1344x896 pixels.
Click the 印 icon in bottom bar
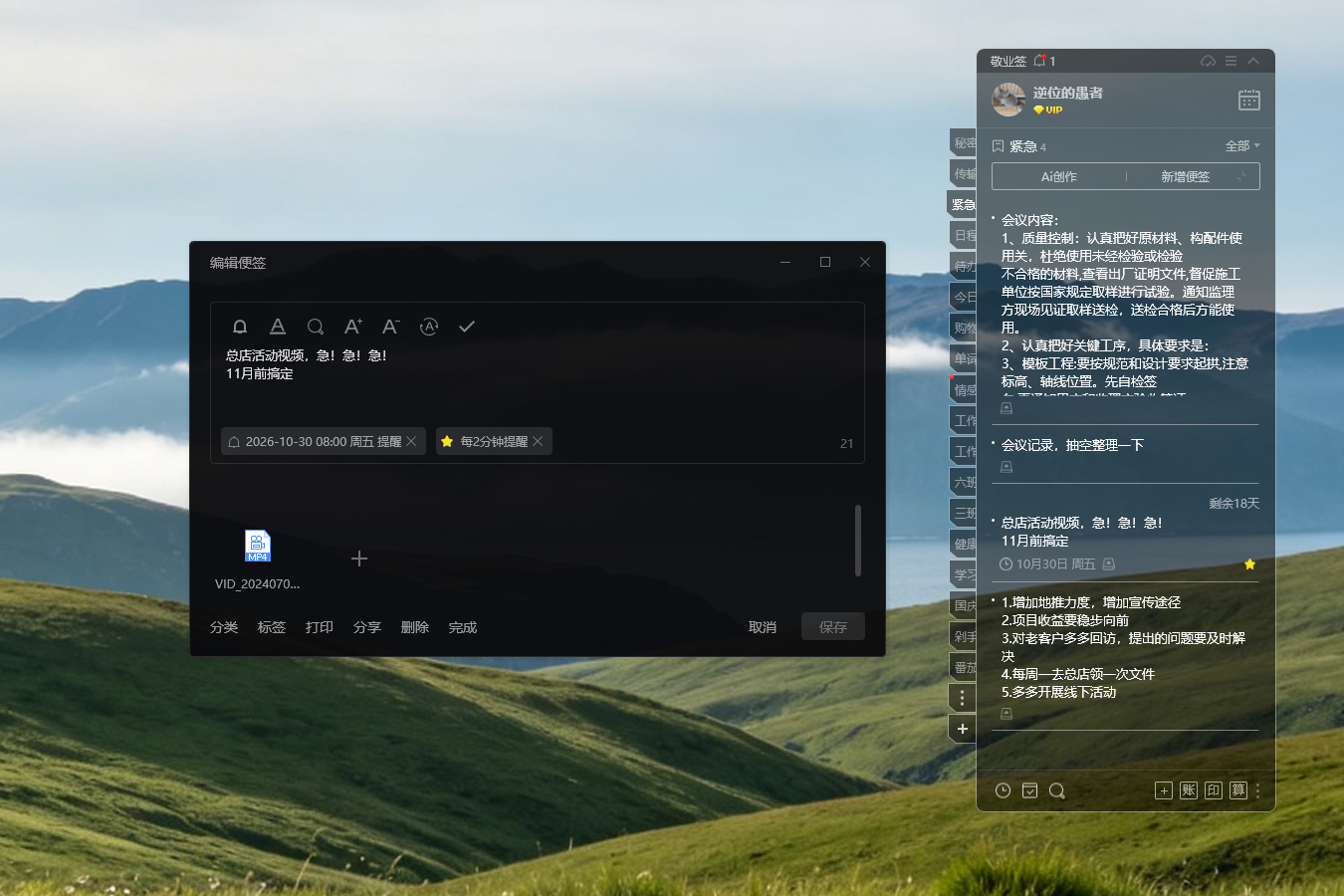tap(1214, 790)
